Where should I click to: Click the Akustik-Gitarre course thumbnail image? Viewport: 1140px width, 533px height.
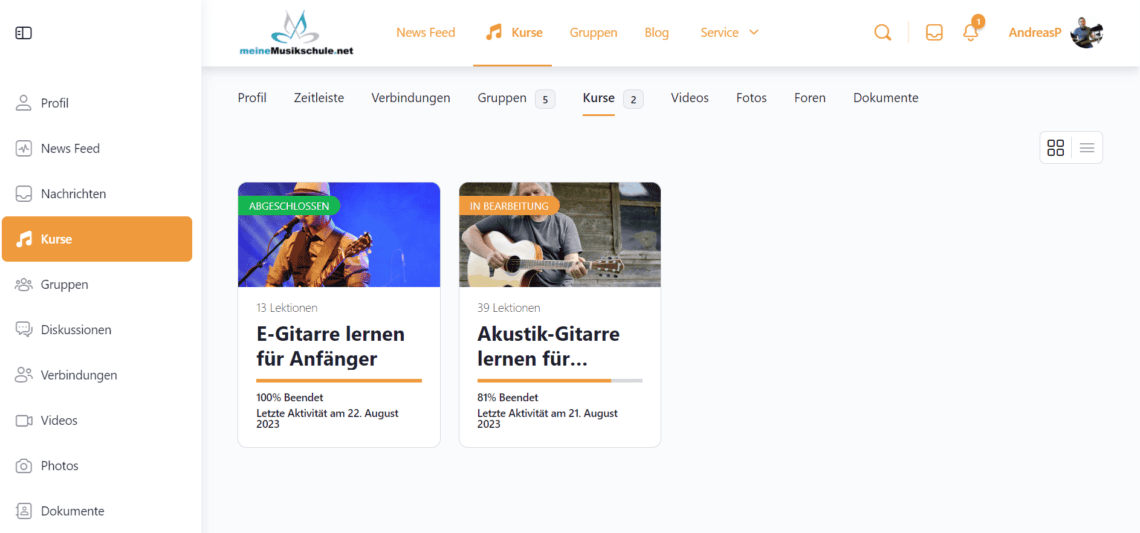tap(560, 234)
